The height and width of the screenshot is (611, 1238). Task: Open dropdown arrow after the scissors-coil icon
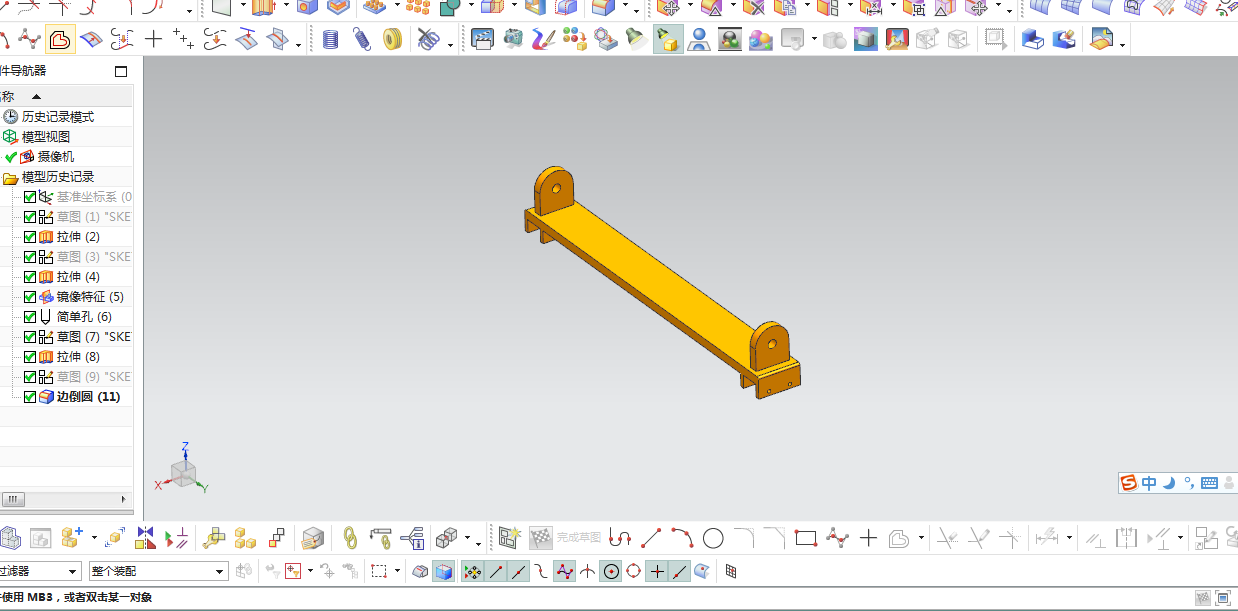[450, 44]
